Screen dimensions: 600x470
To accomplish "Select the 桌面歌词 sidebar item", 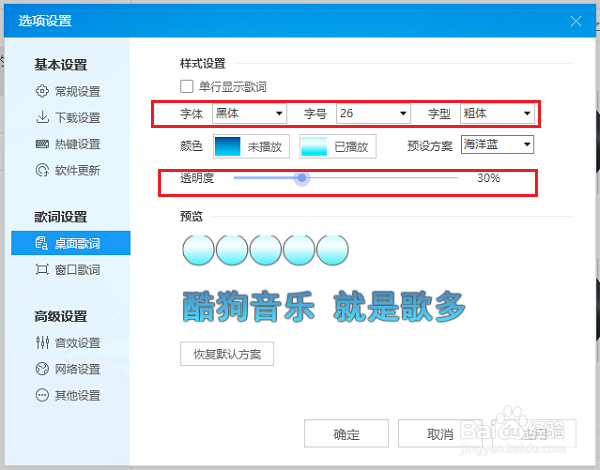I will click(x=71, y=243).
